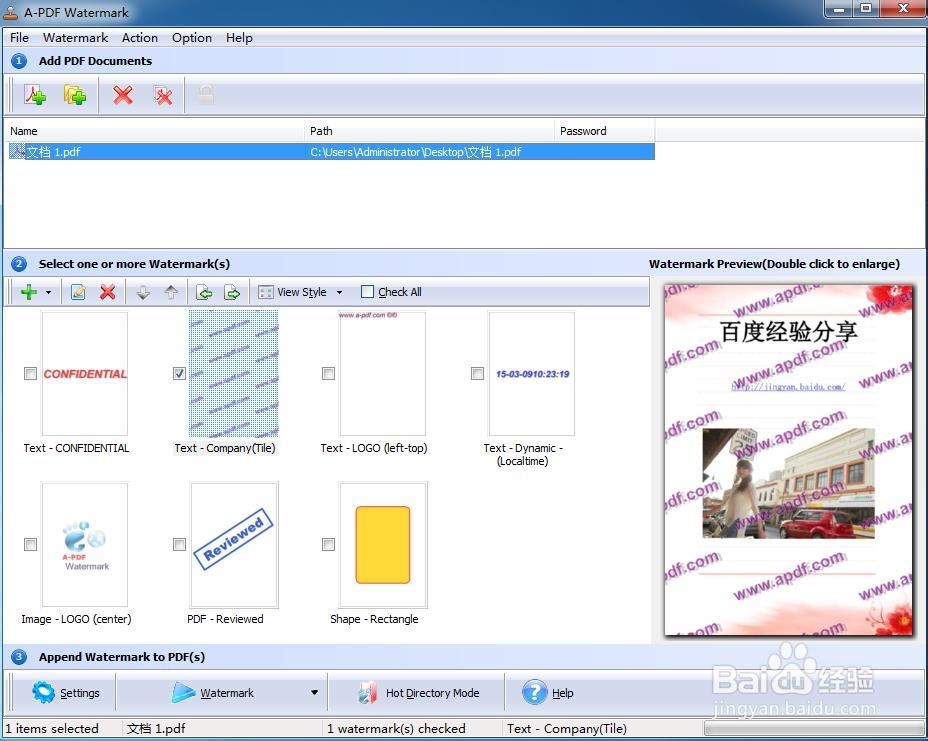Click the Edit watermark pencil icon

(78, 292)
